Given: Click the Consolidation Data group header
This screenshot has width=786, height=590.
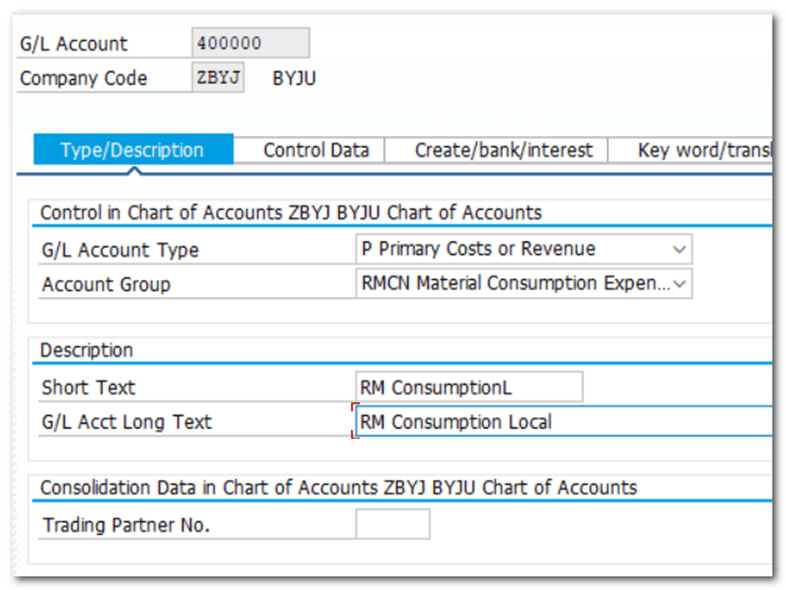Looking at the screenshot, I should click(x=338, y=488).
